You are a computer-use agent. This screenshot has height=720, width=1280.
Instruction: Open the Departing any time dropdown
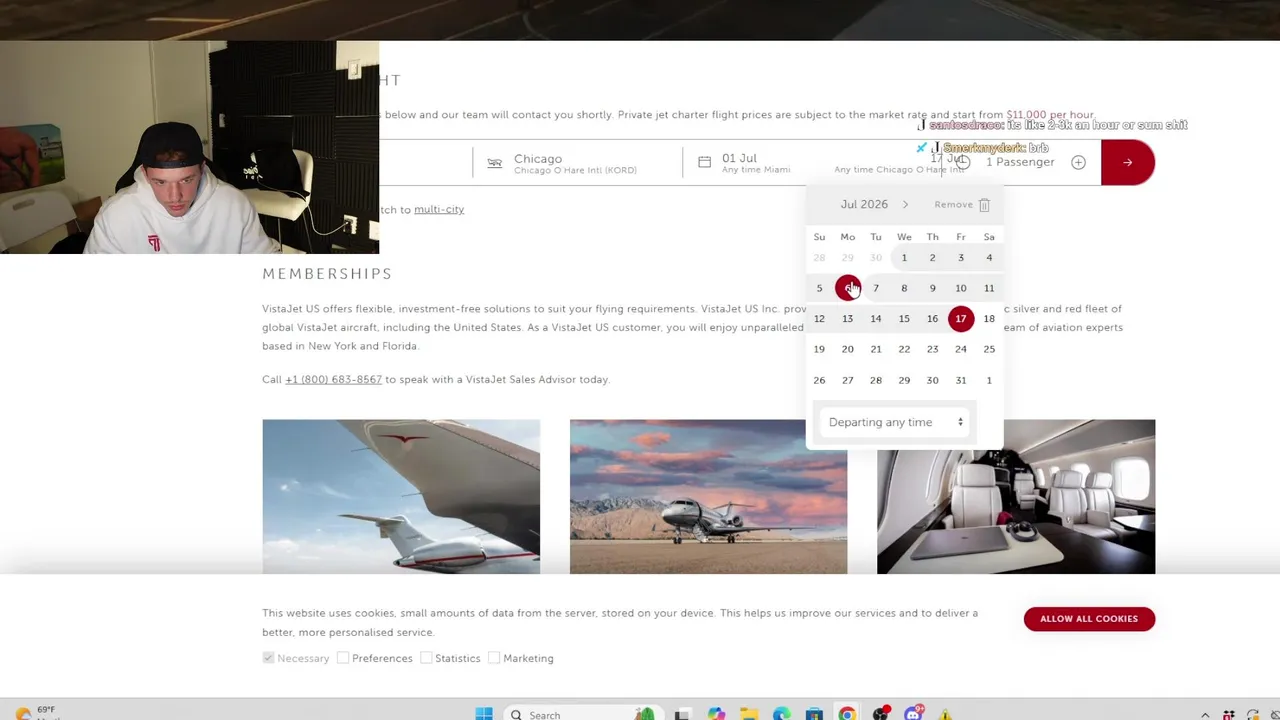pyautogui.click(x=896, y=422)
